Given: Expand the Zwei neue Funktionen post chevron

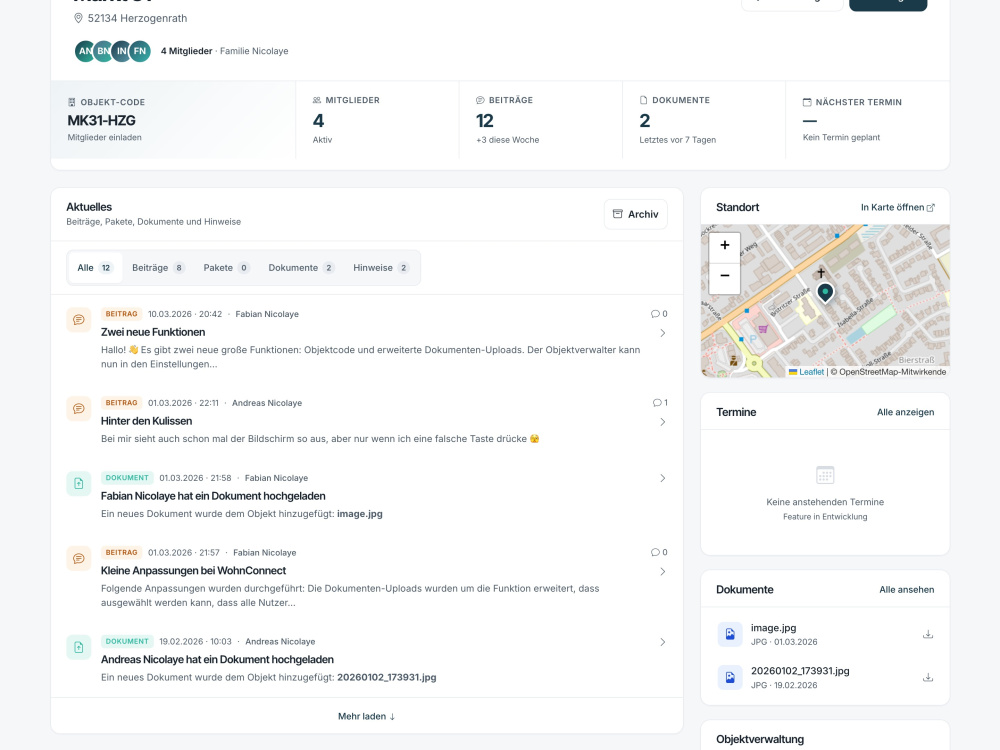Looking at the screenshot, I should (x=663, y=333).
